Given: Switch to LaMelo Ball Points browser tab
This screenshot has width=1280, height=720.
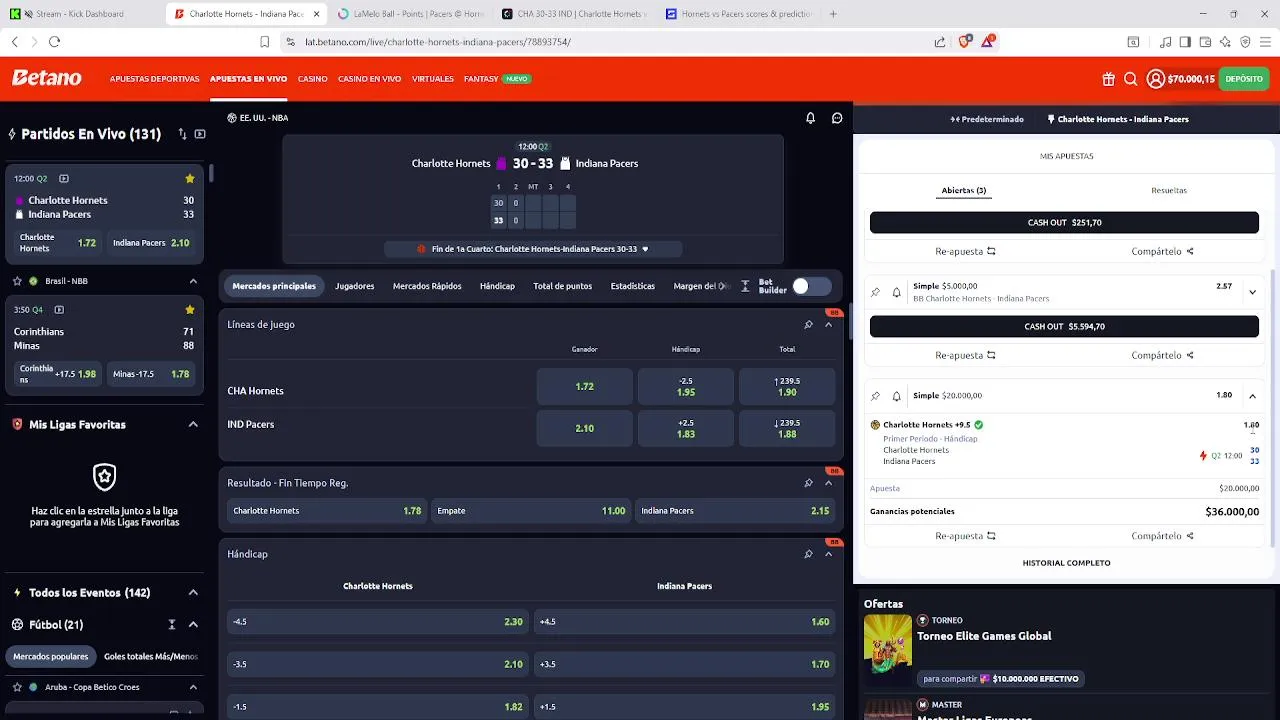Looking at the screenshot, I should 410,14.
